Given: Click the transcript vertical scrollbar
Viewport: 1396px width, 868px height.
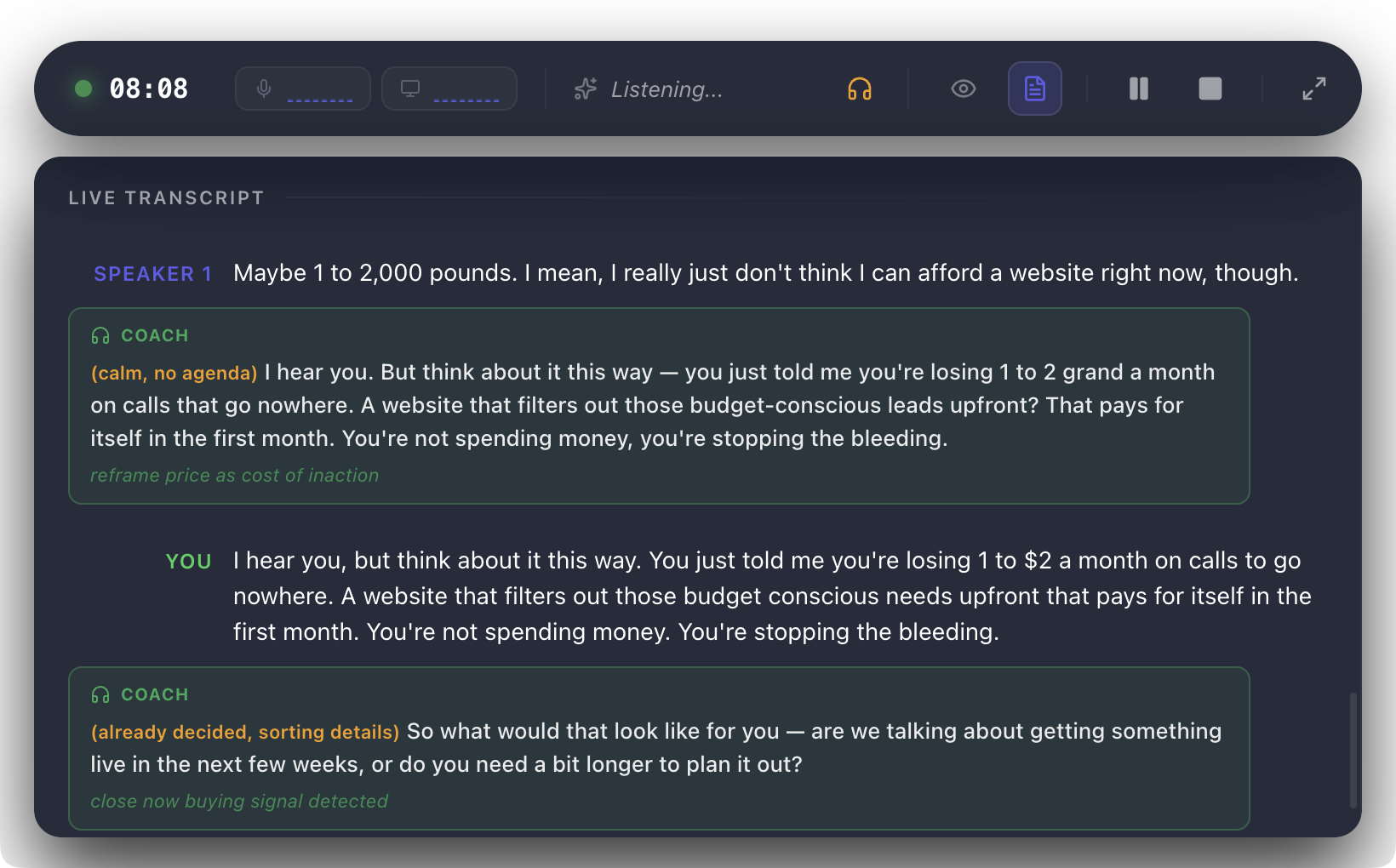Looking at the screenshot, I should [1353, 751].
